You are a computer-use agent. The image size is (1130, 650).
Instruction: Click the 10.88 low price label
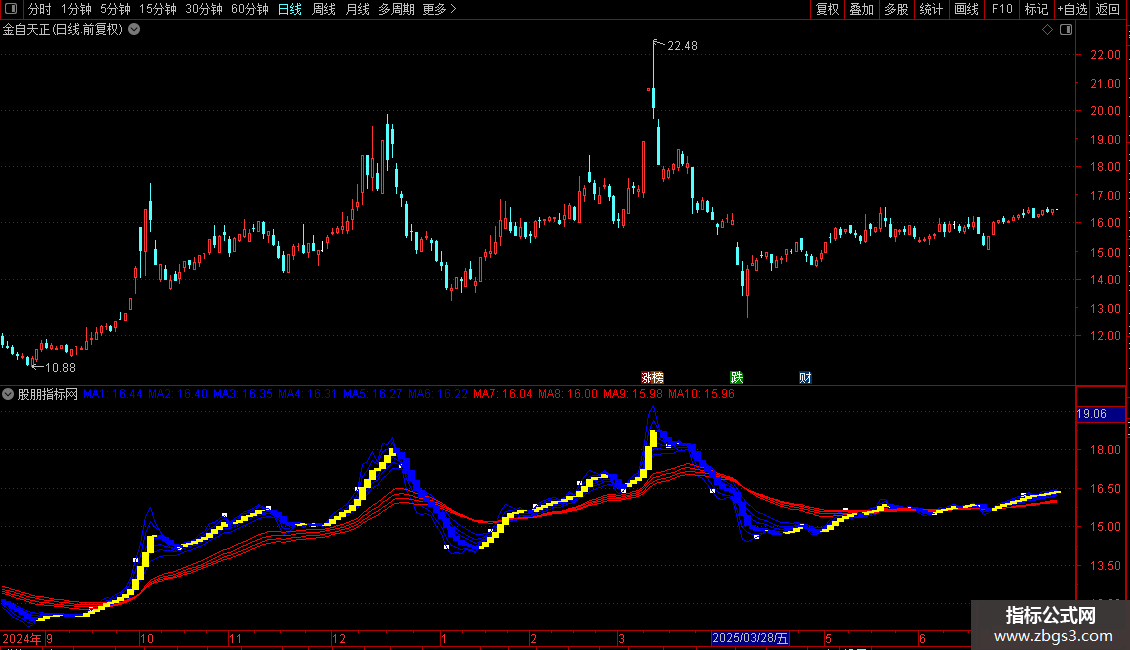[60, 368]
